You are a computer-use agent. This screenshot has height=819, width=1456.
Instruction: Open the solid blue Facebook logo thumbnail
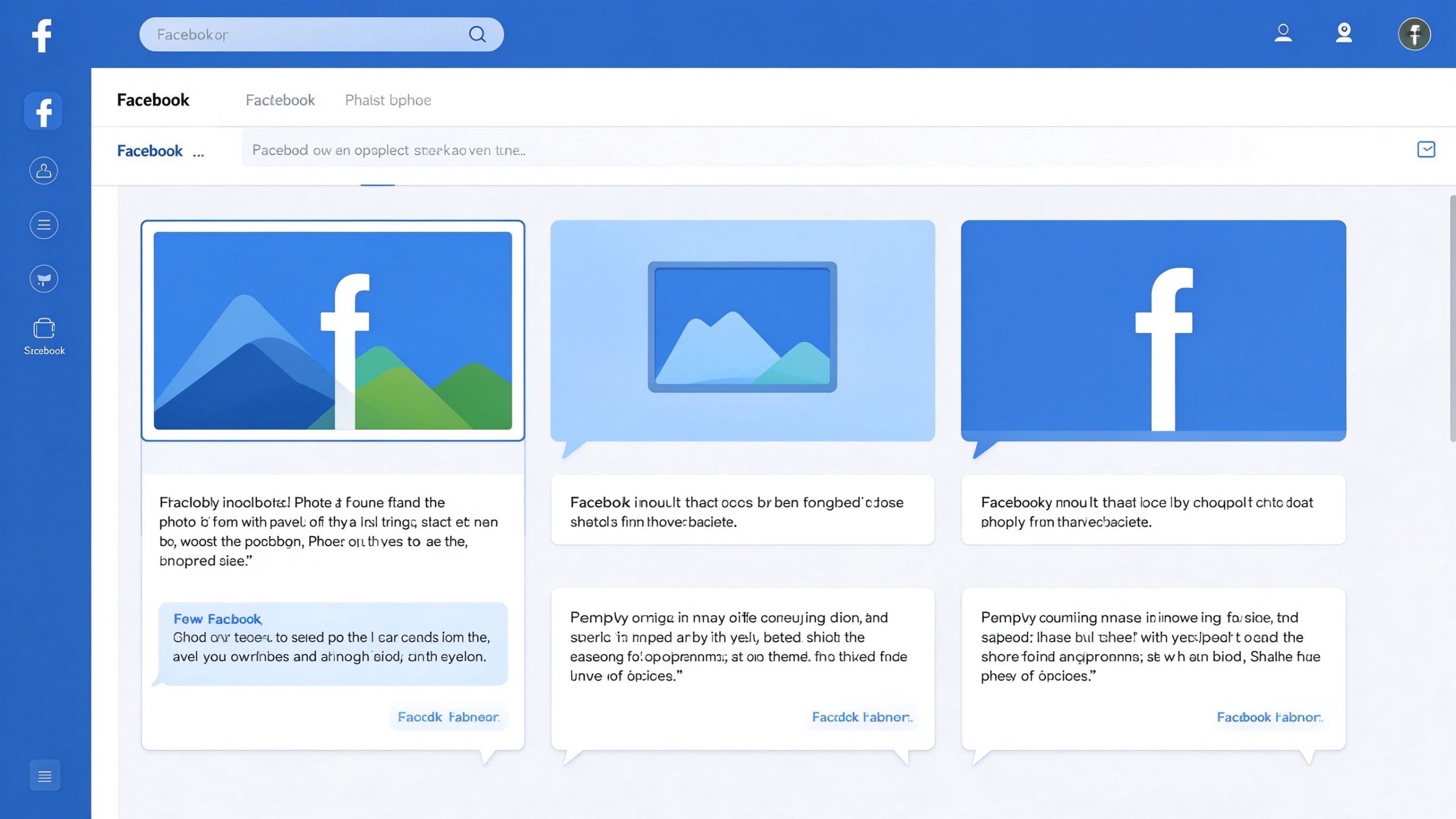coord(1153,330)
